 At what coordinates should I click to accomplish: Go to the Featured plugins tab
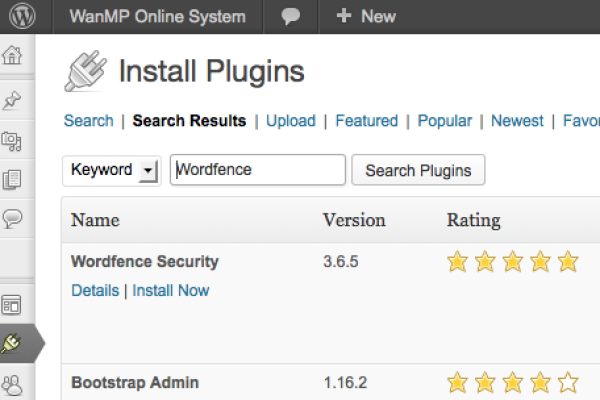click(366, 121)
